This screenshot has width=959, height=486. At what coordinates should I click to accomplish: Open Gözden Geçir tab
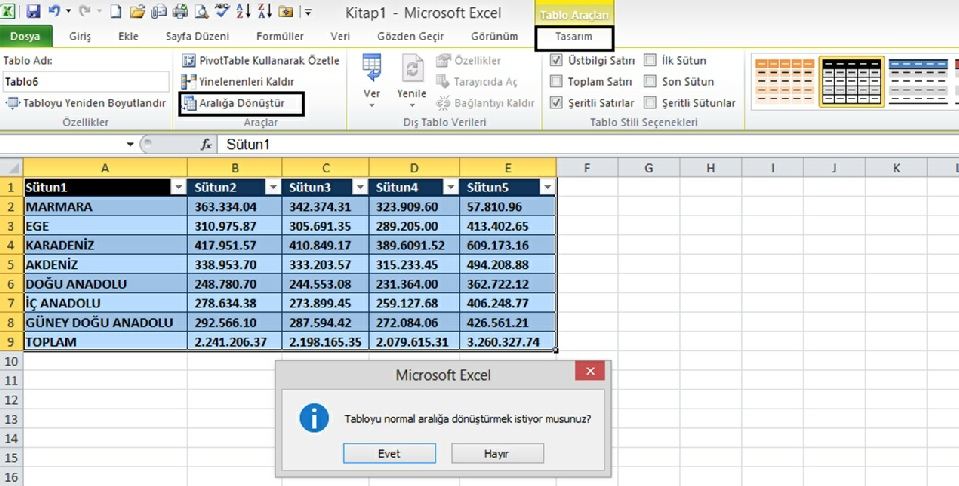[x=410, y=36]
